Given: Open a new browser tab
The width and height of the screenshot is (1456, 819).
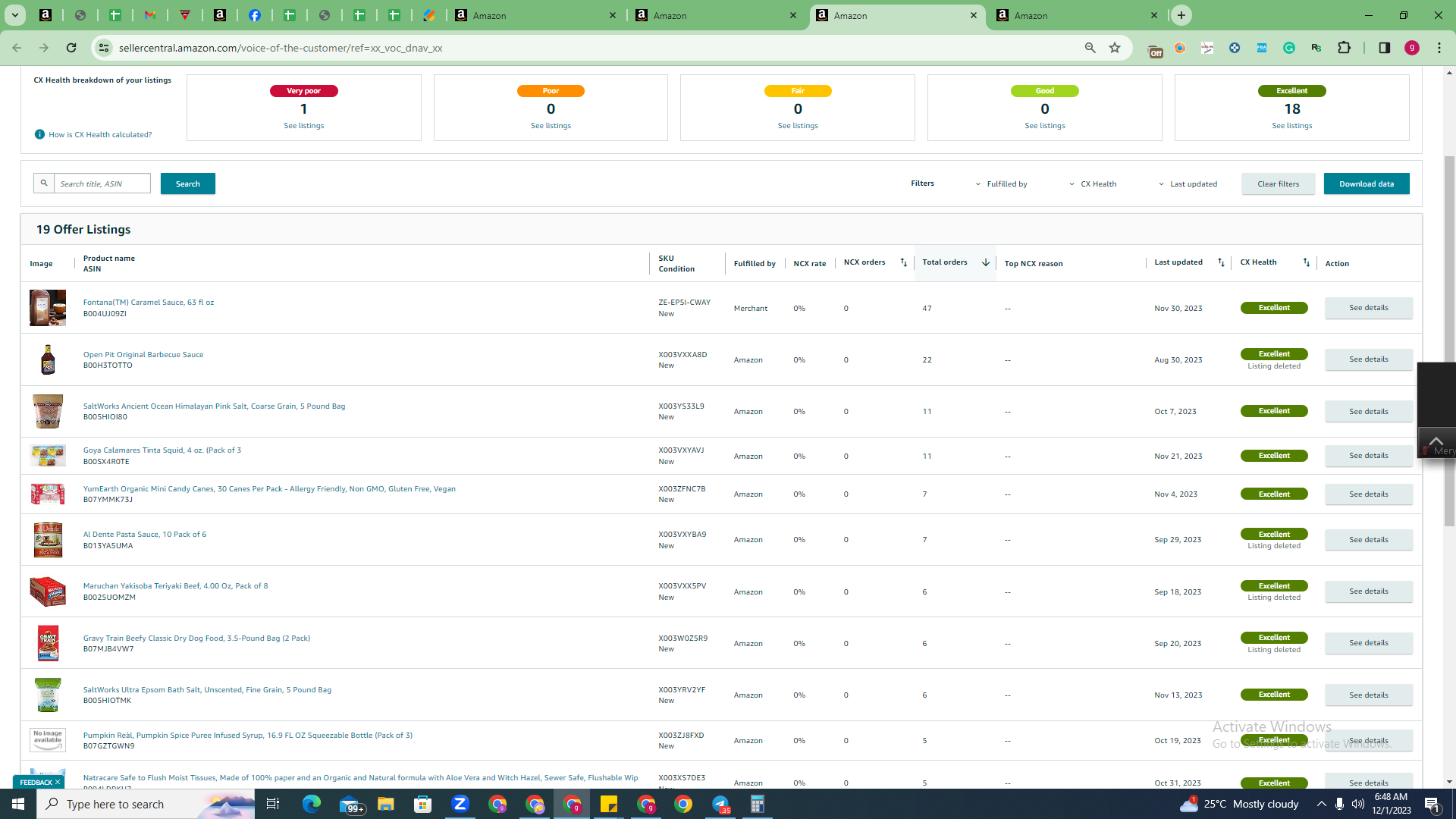Looking at the screenshot, I should click(x=1181, y=15).
